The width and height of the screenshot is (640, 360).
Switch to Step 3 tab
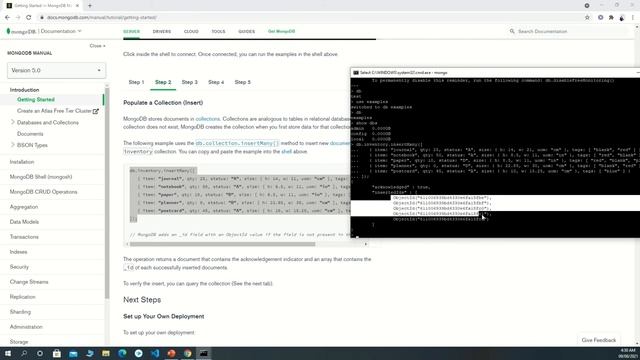tap(189, 82)
